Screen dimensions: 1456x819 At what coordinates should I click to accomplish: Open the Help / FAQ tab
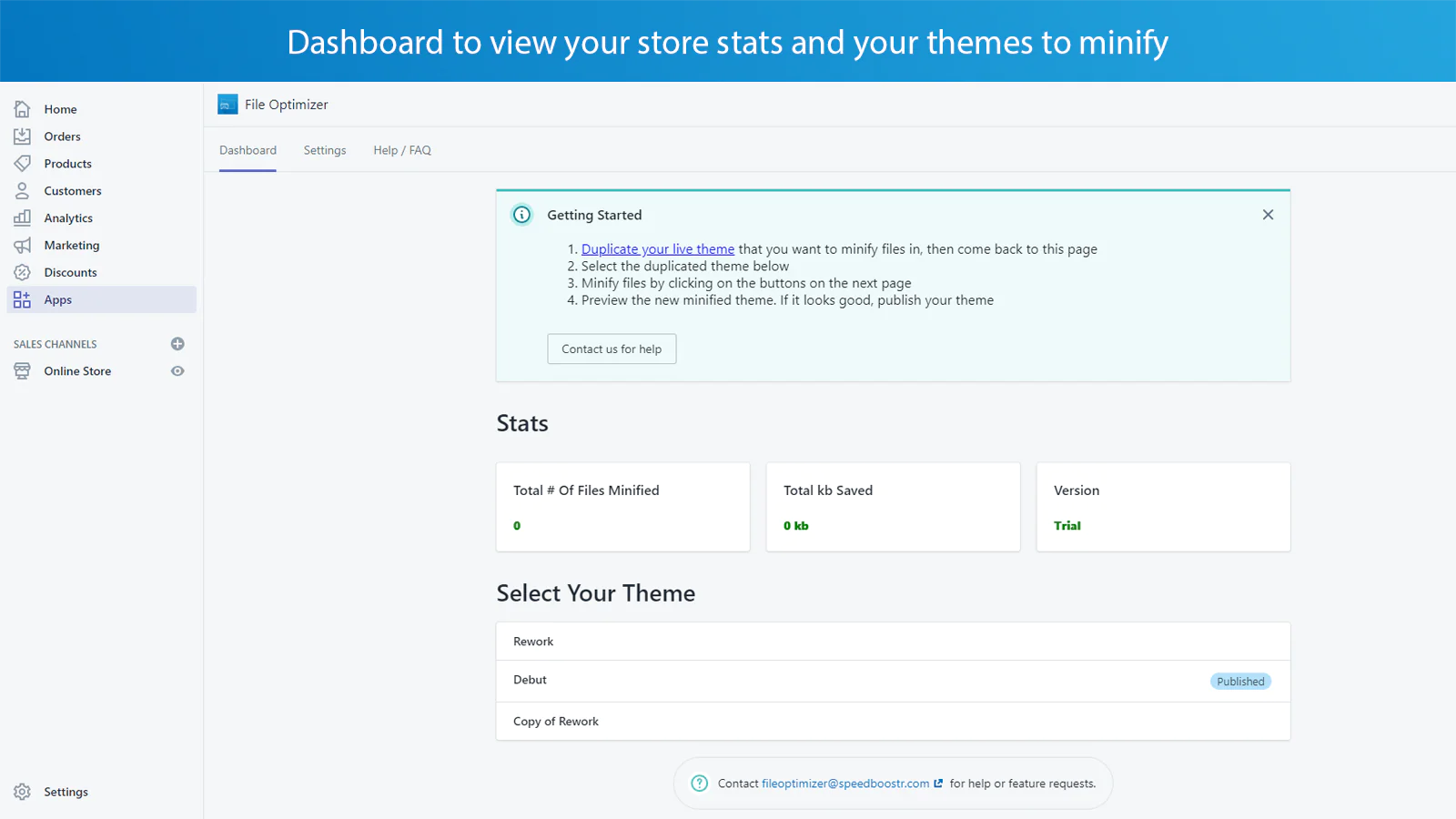point(401,149)
